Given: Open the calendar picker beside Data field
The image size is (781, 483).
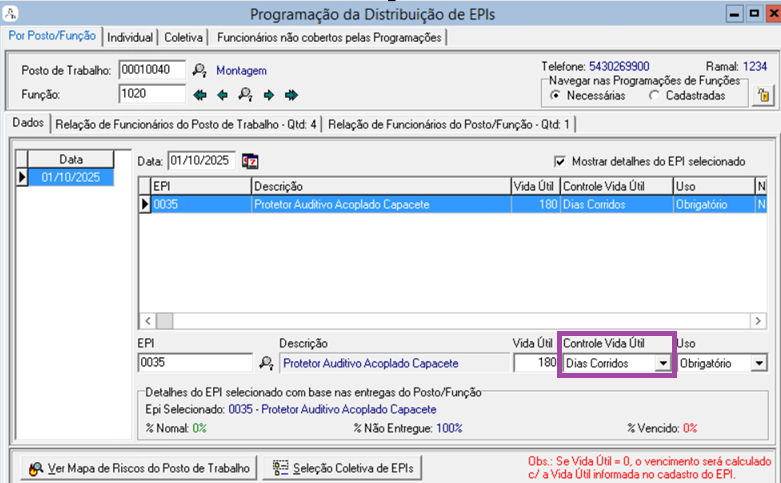Looking at the screenshot, I should pos(250,161).
